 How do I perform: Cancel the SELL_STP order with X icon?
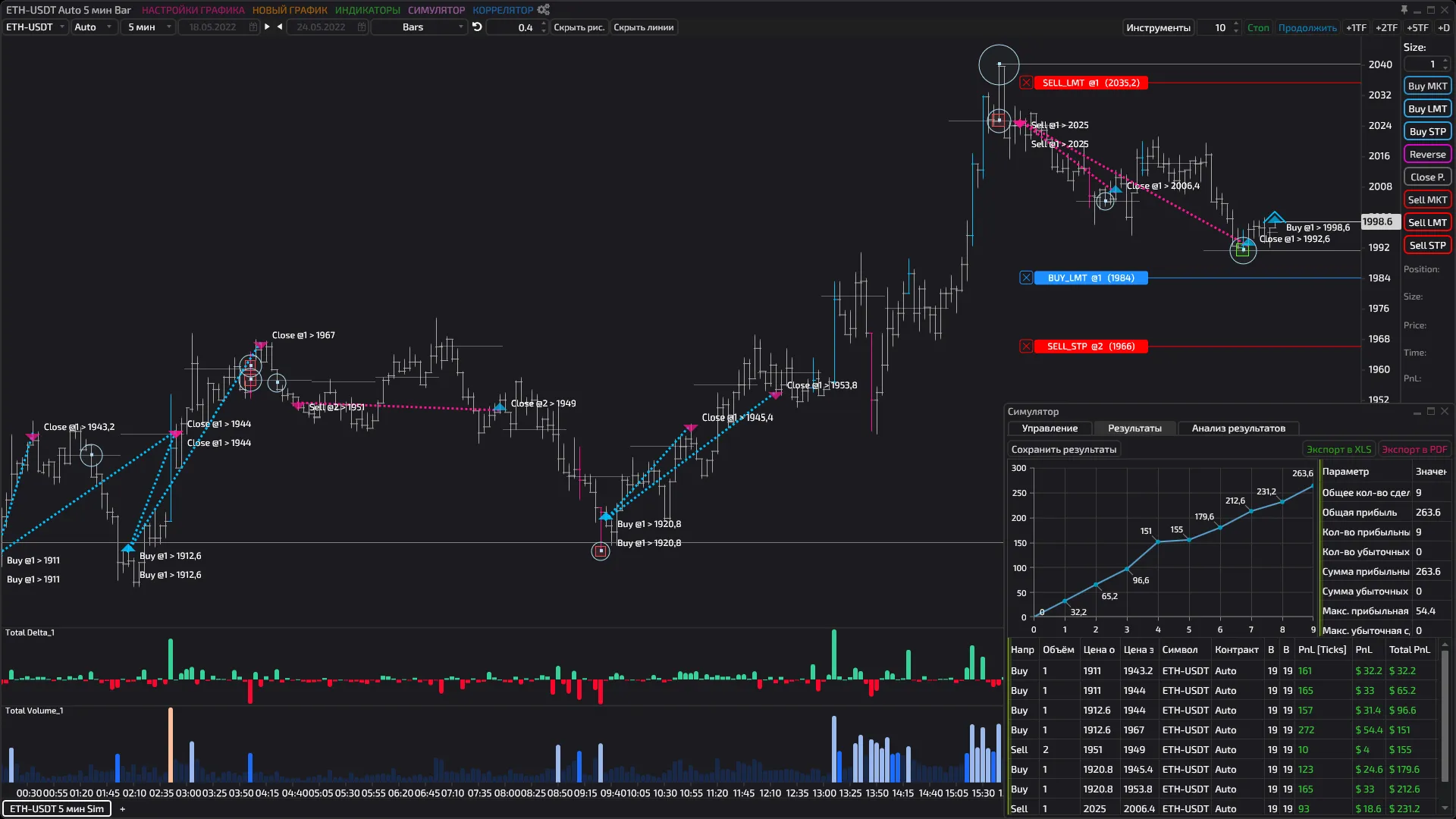click(x=1026, y=346)
